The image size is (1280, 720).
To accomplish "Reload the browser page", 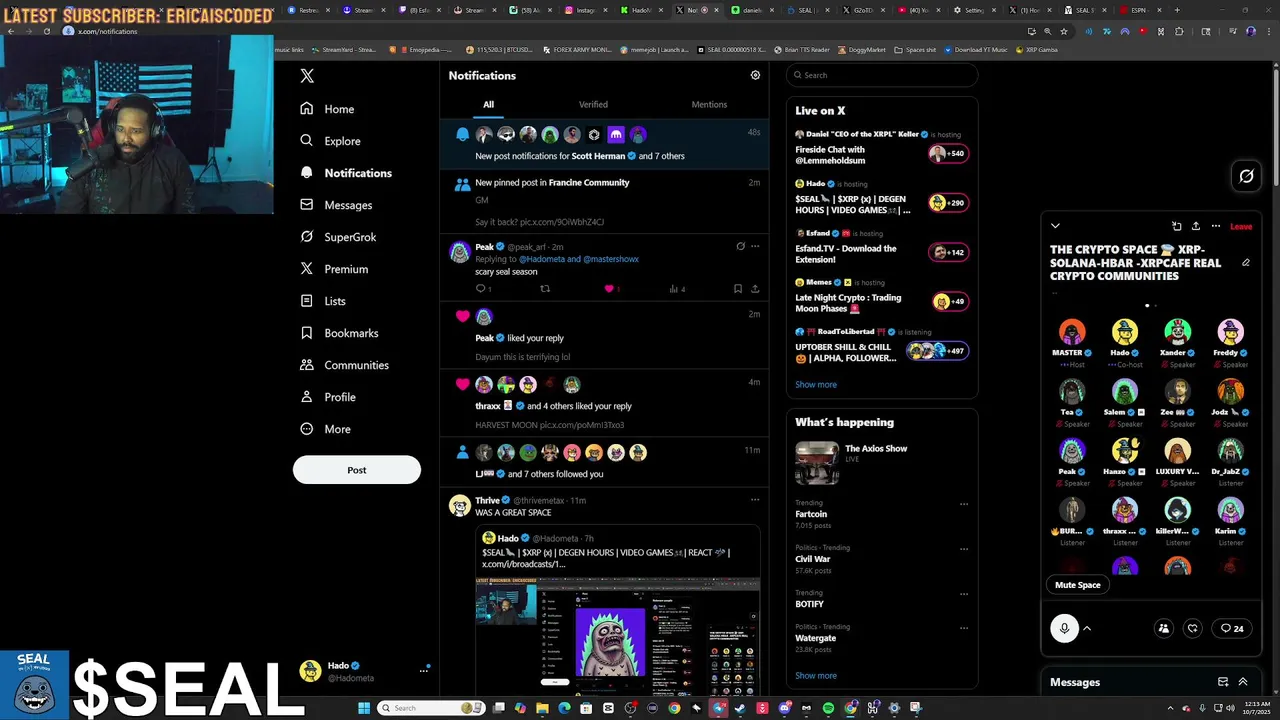I will pos(46,31).
